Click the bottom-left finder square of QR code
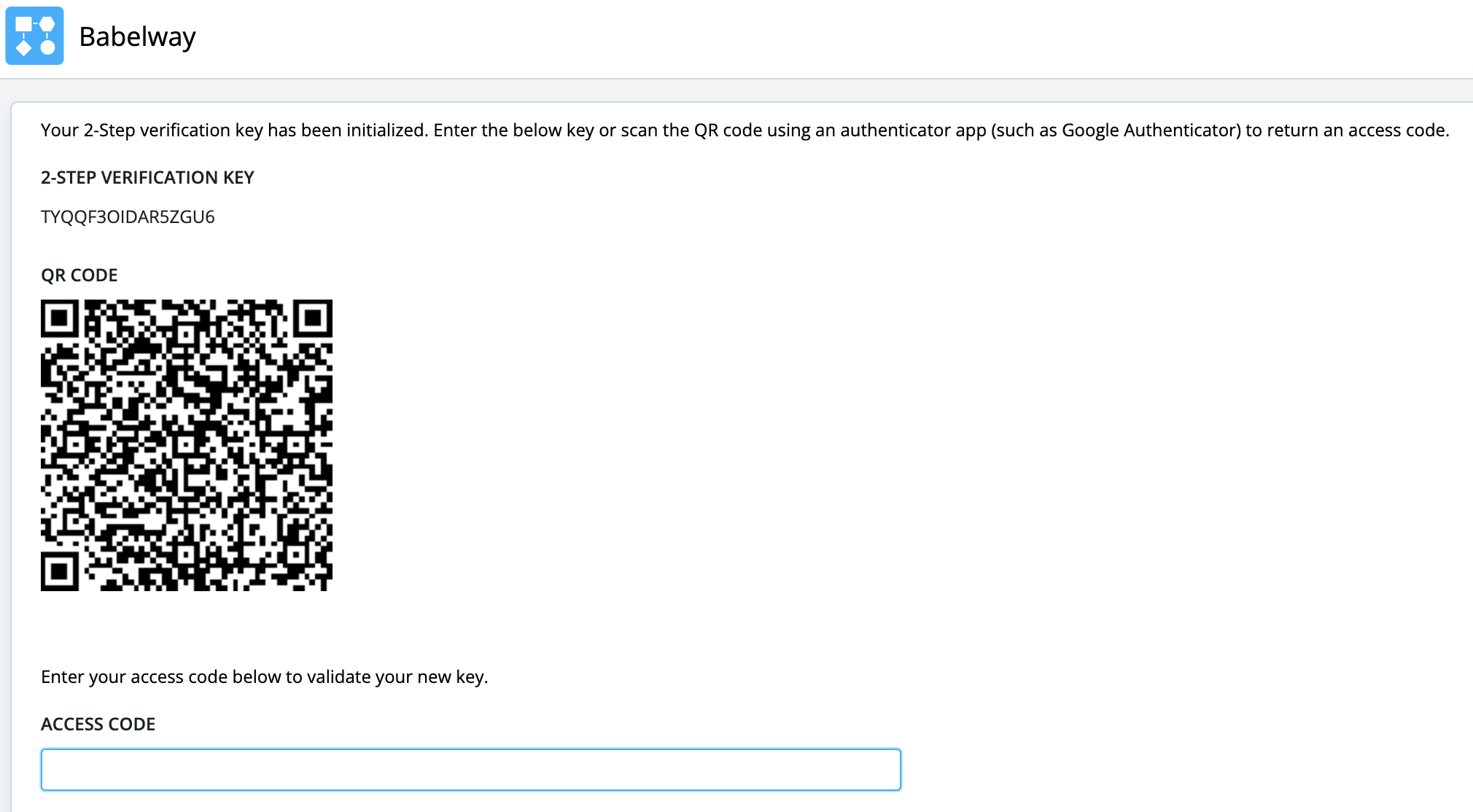Screen dimensions: 1473x812 (x=59, y=571)
